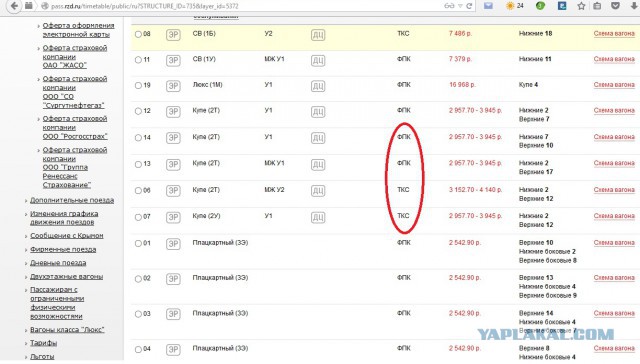The image size is (640, 364).
Task: Click the ДЦ icon in car 11 row
Action: [x=318, y=60]
